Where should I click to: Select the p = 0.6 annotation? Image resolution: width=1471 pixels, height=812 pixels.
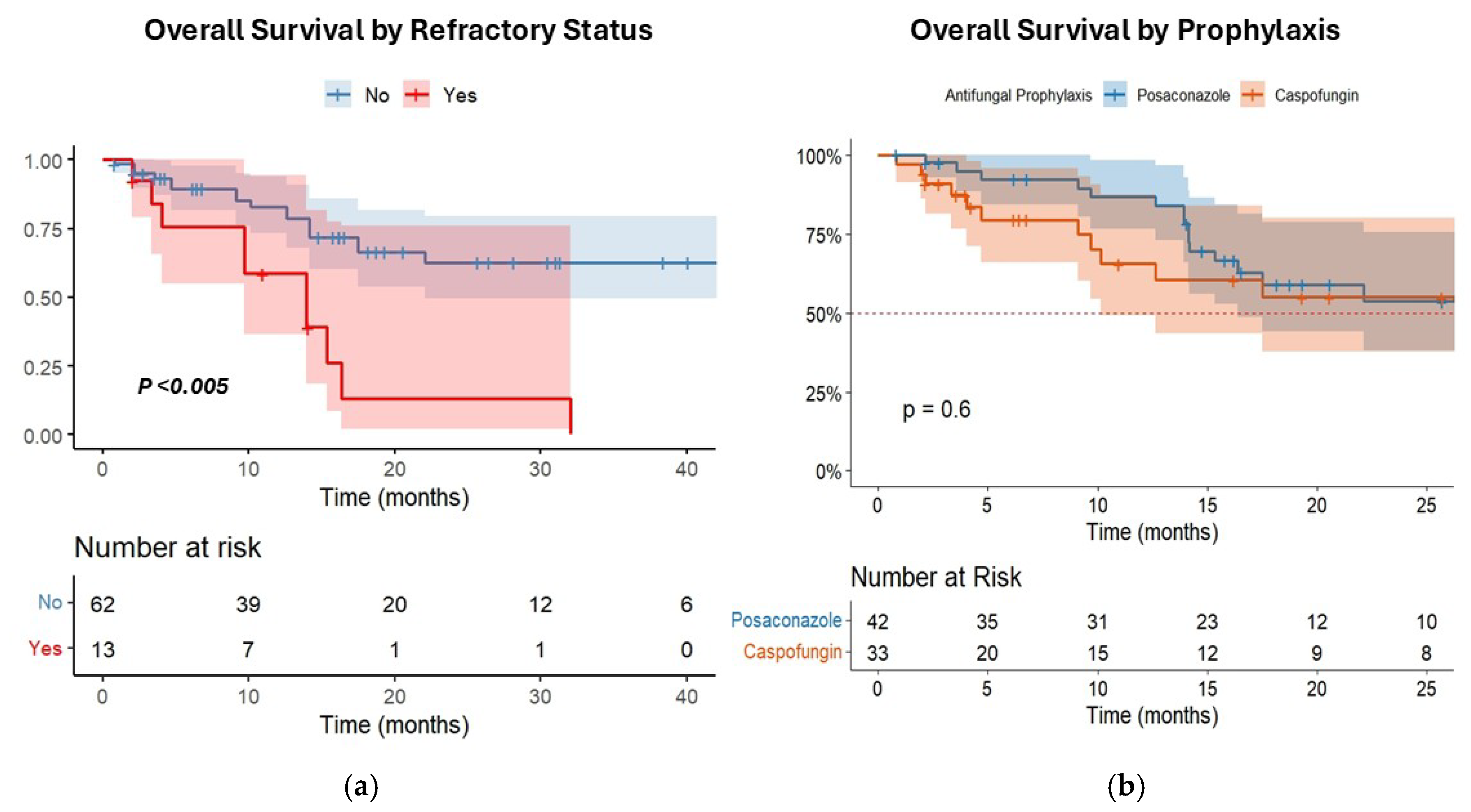point(937,409)
